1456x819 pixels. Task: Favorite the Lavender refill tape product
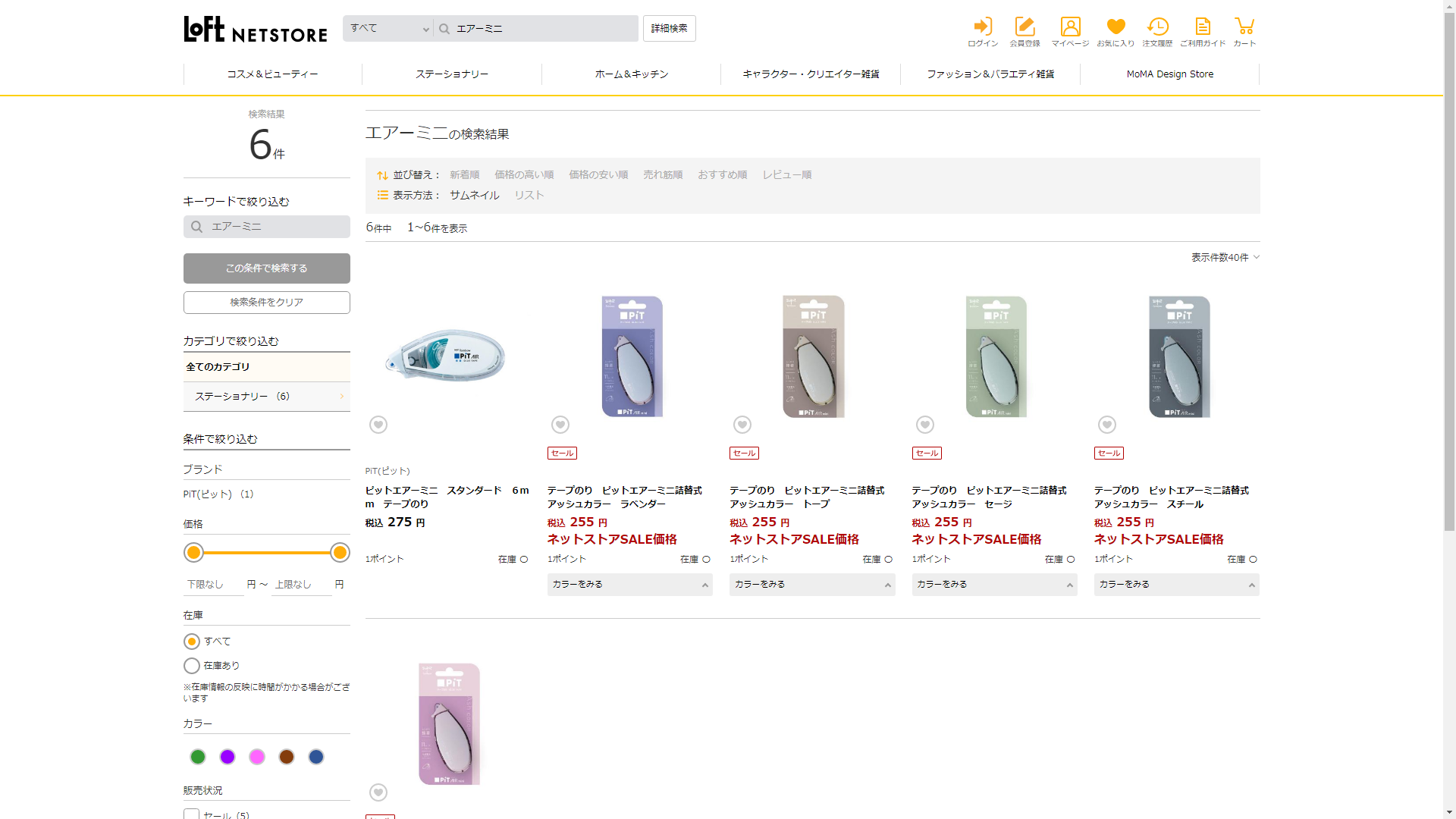coord(560,425)
